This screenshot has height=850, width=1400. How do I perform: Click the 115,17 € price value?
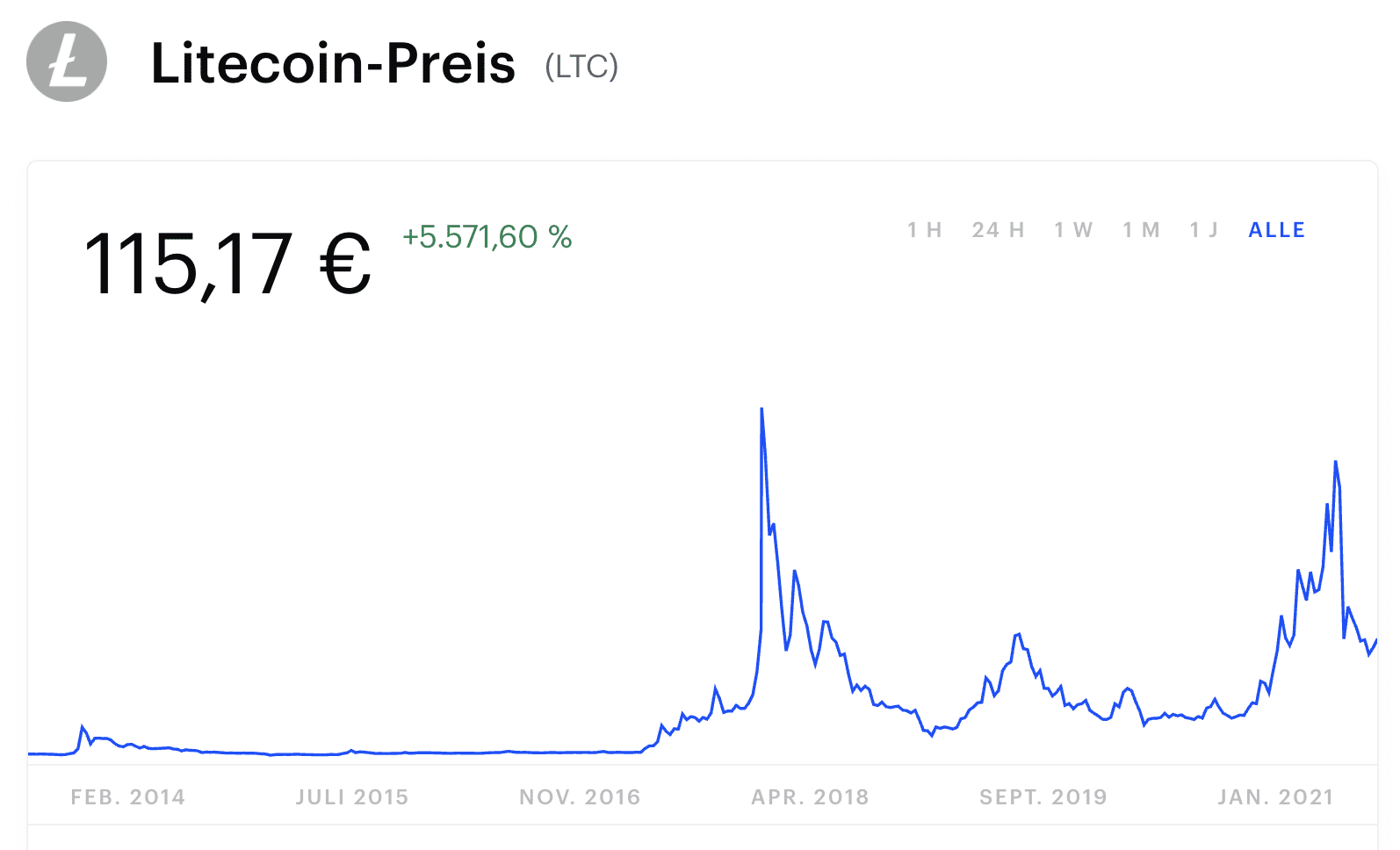[227, 263]
